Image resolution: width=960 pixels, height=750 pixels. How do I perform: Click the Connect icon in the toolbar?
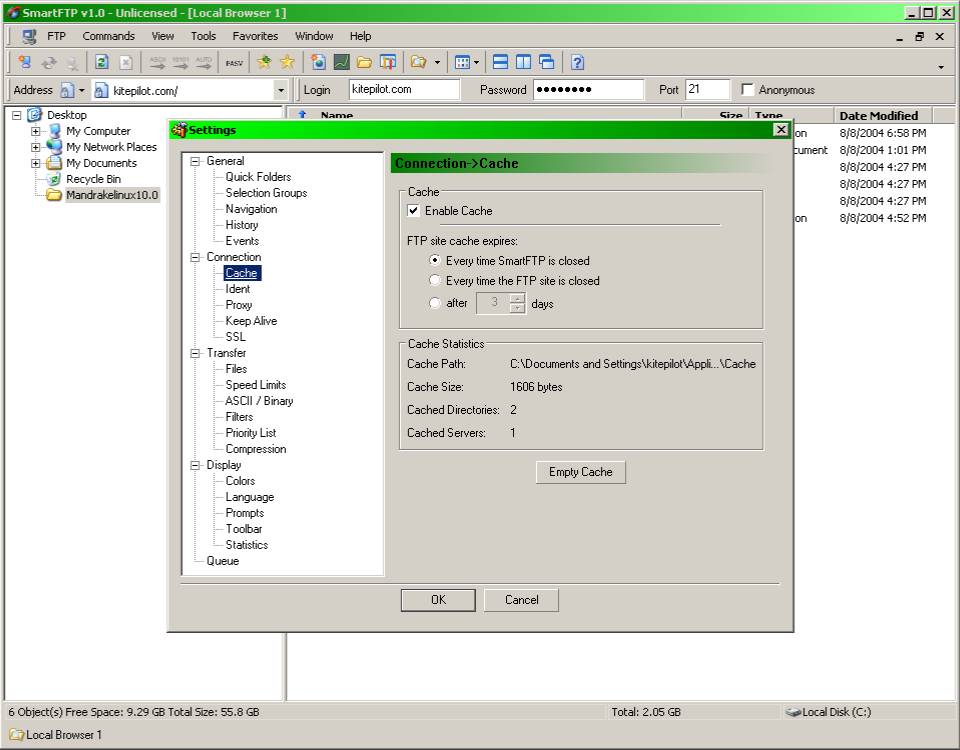(x=24, y=62)
